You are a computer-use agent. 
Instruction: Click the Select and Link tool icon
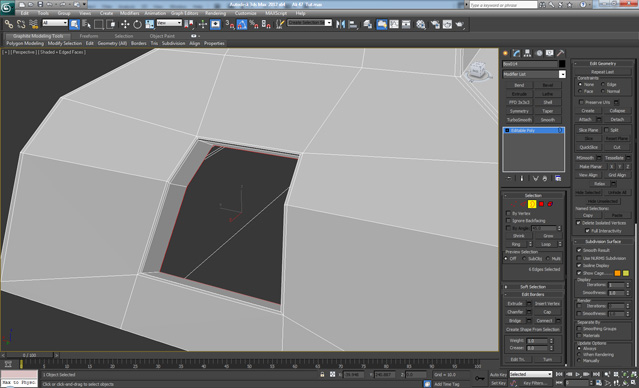pos(9,24)
